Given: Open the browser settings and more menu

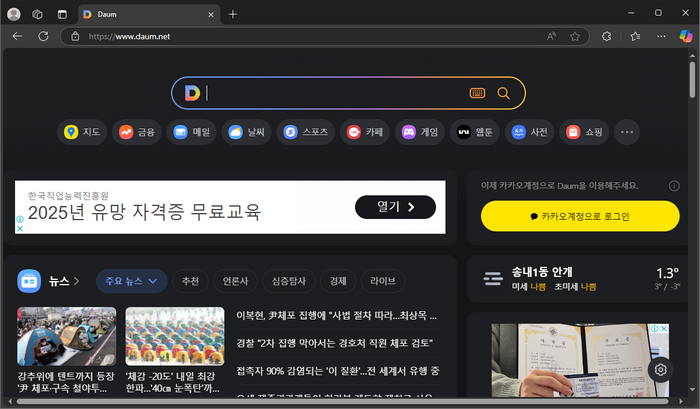Looking at the screenshot, I should click(661, 36).
